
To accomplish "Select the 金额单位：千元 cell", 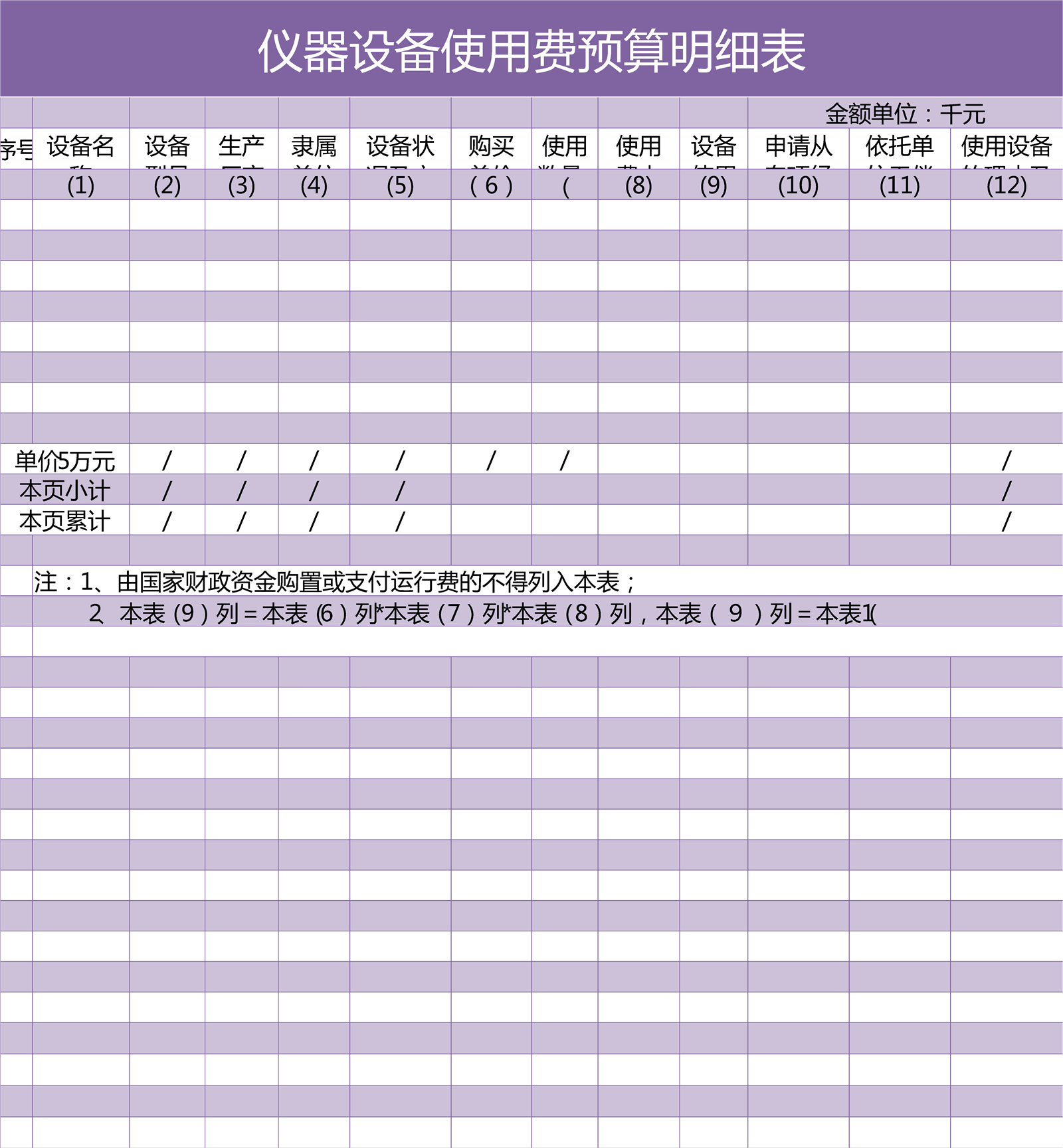I will [x=904, y=114].
